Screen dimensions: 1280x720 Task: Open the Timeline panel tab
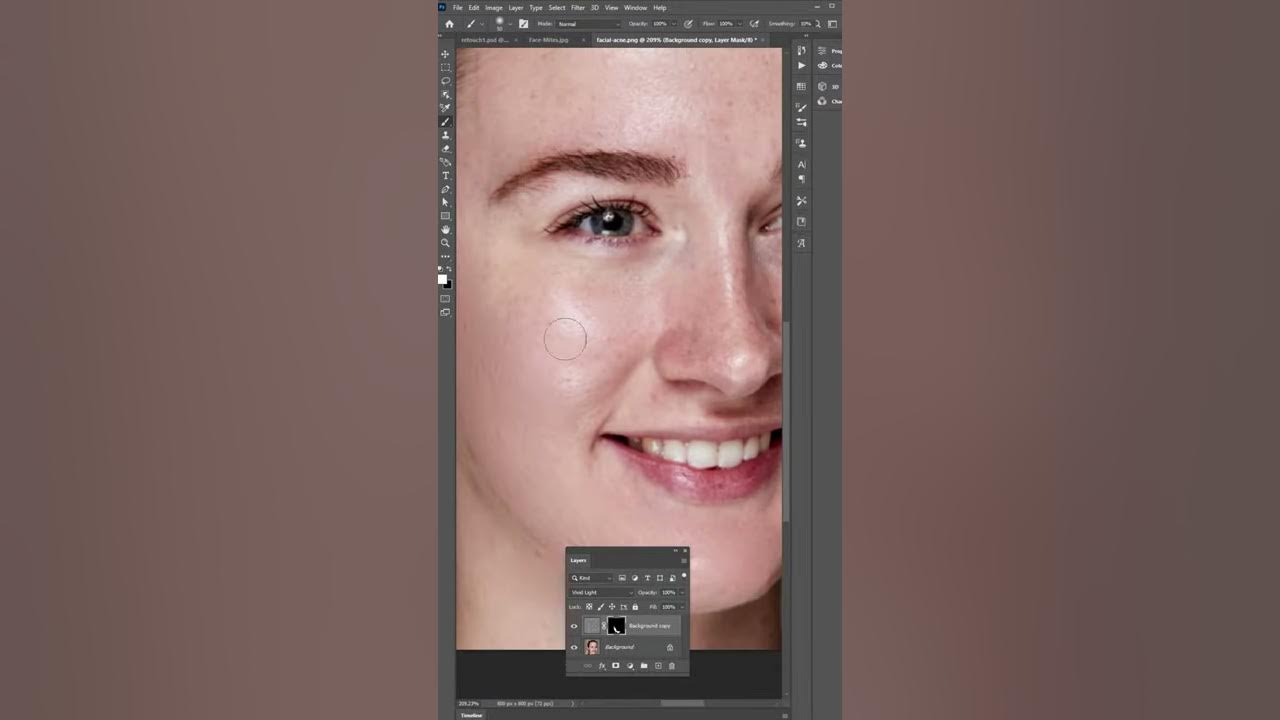tap(471, 715)
